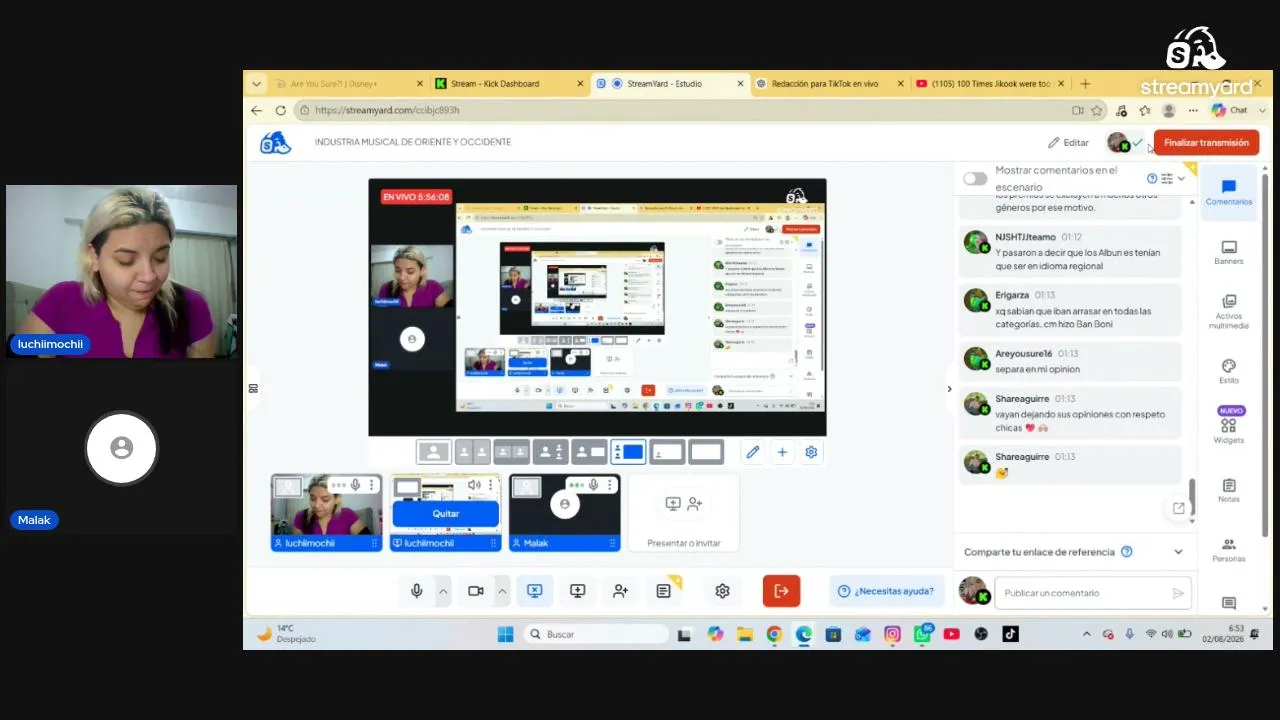Open the Estilo sidebar panel
Viewport: 1280px width, 720px height.
[x=1228, y=371]
